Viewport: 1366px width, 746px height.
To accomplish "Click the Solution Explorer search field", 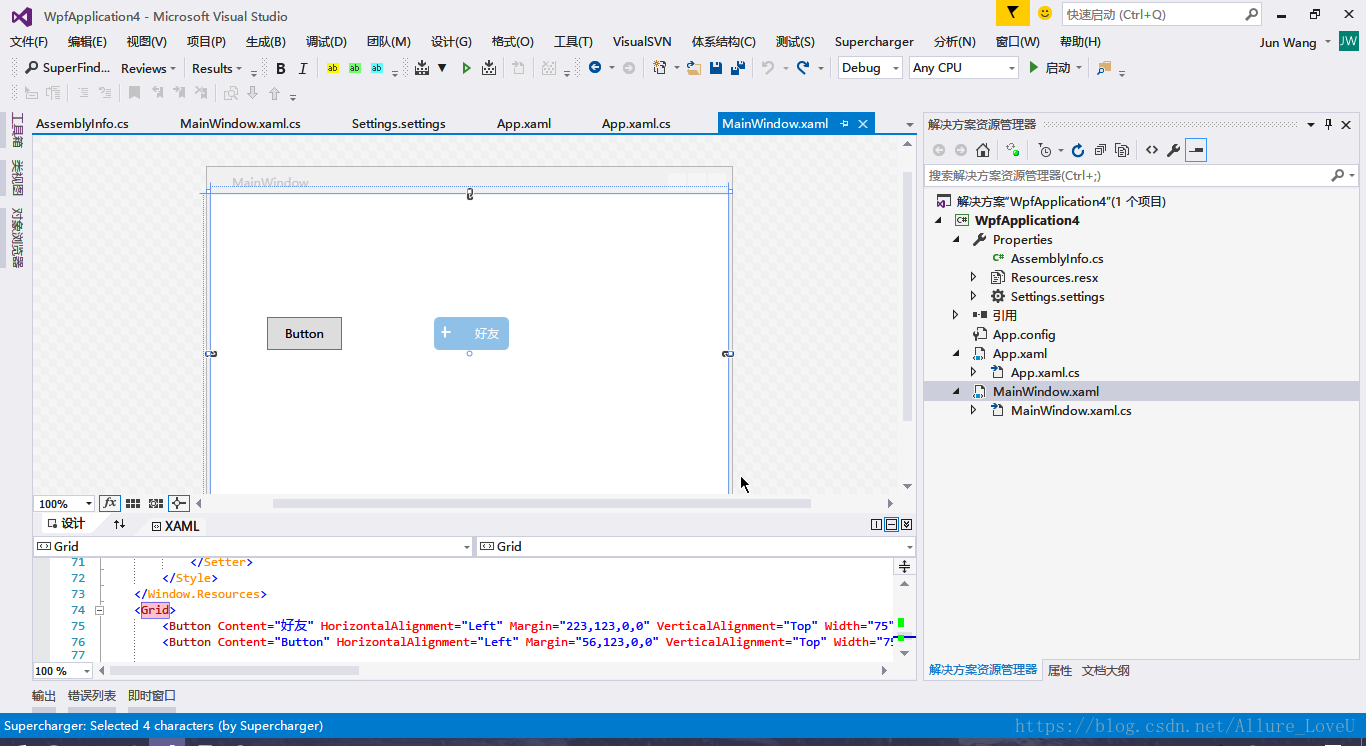I will [1130, 175].
